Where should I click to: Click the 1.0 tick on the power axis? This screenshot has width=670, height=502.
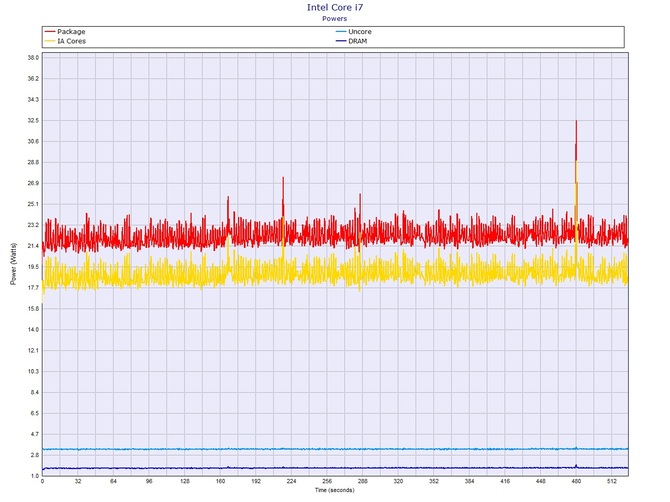click(31, 475)
